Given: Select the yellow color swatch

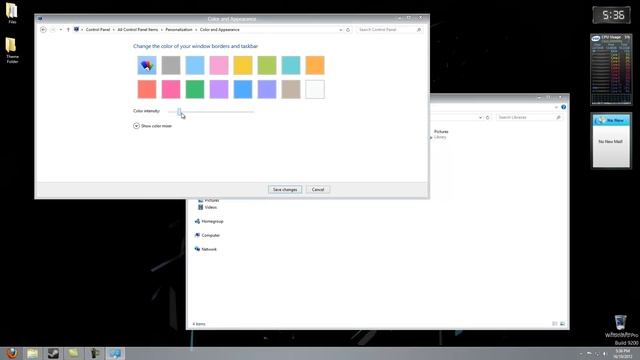Looking at the screenshot, I should tap(243, 65).
